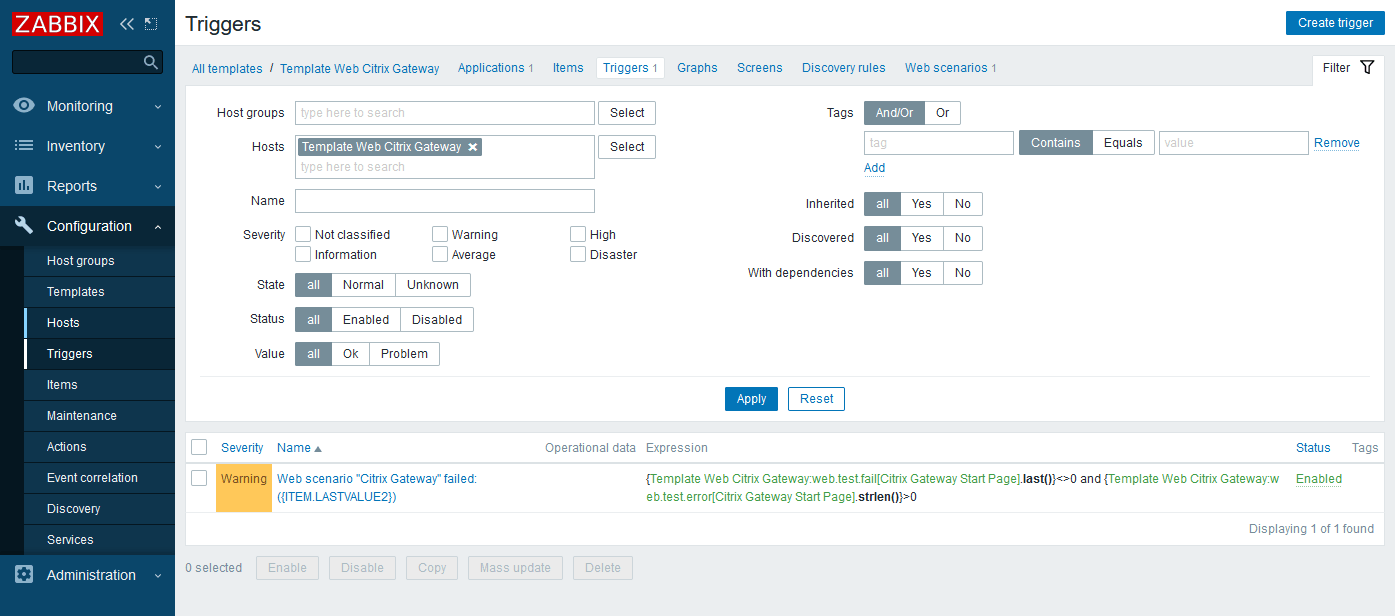Switch to the Graphs tab
This screenshot has width=1395, height=616.
click(x=697, y=67)
